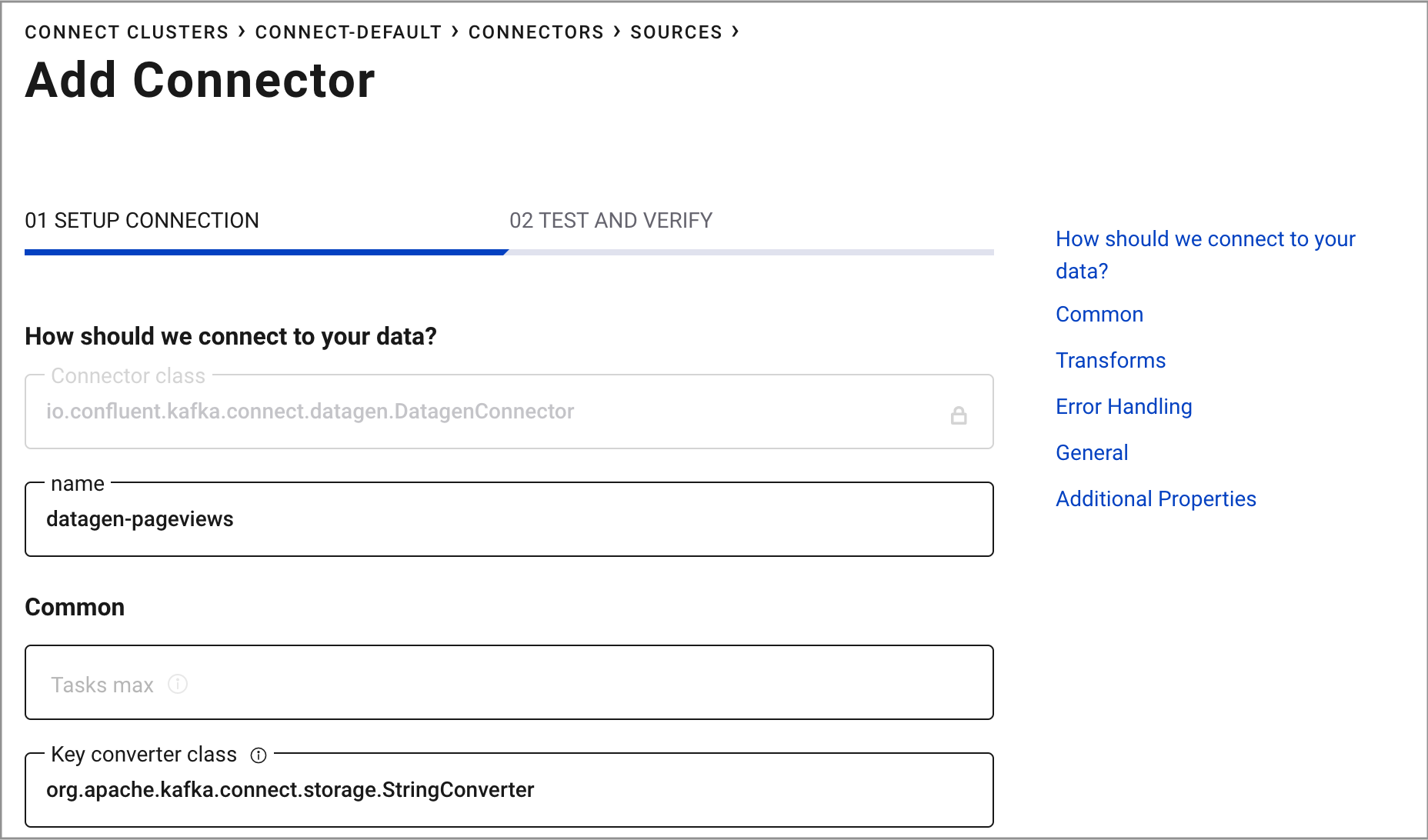Open the Connect Clusters breadcrumb
1428x840 pixels.
[x=127, y=32]
